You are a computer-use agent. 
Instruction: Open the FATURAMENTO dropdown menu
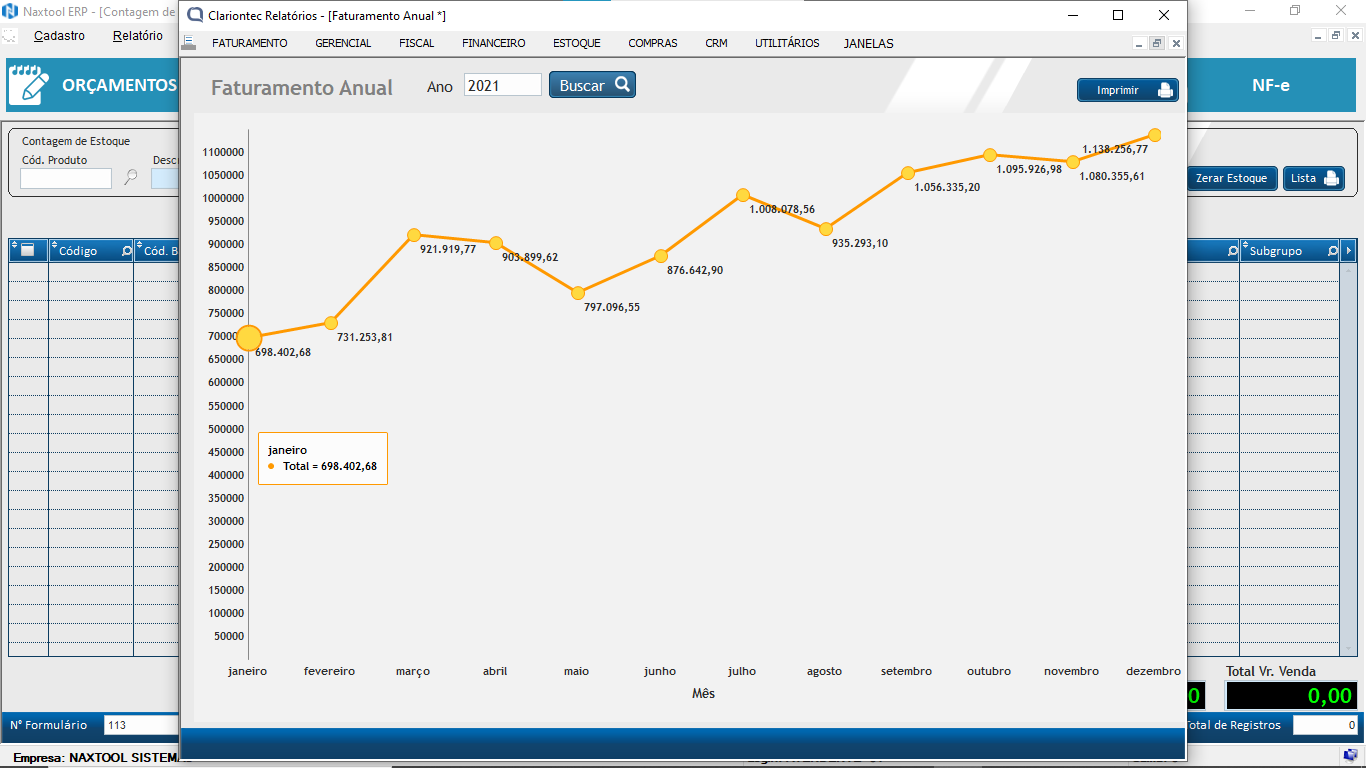(249, 43)
